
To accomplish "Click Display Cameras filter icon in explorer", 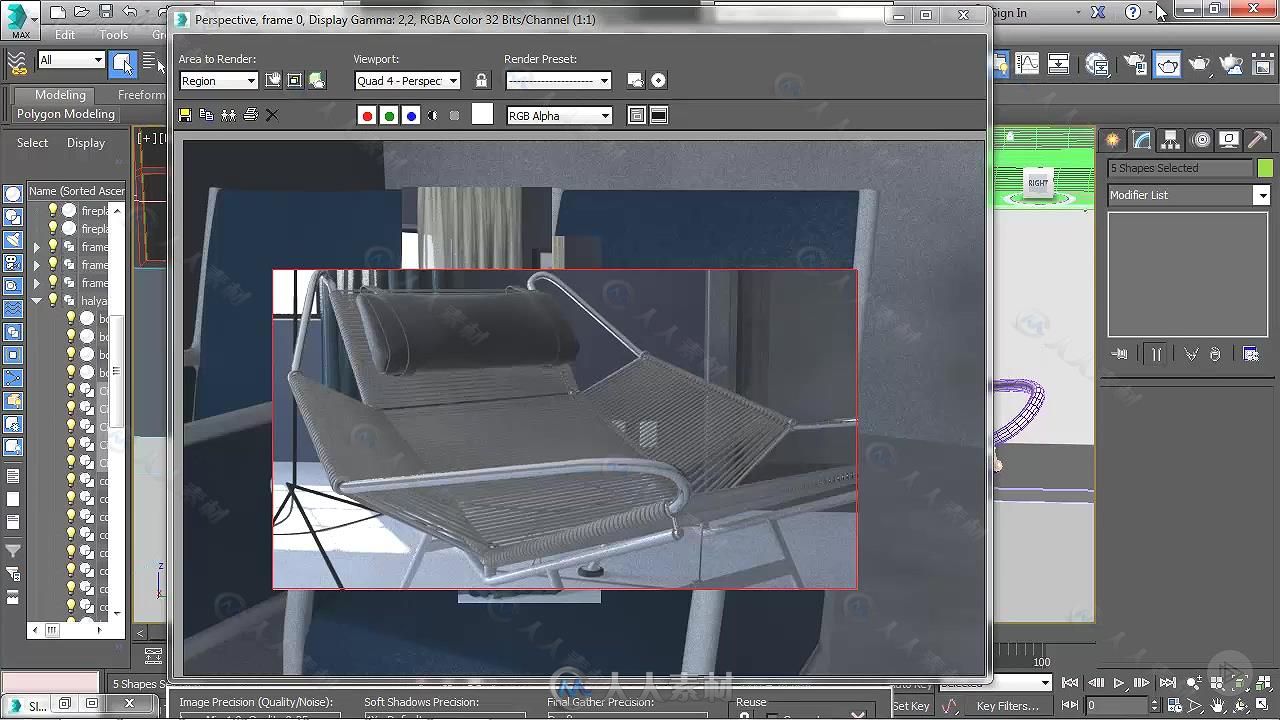I will (13, 263).
